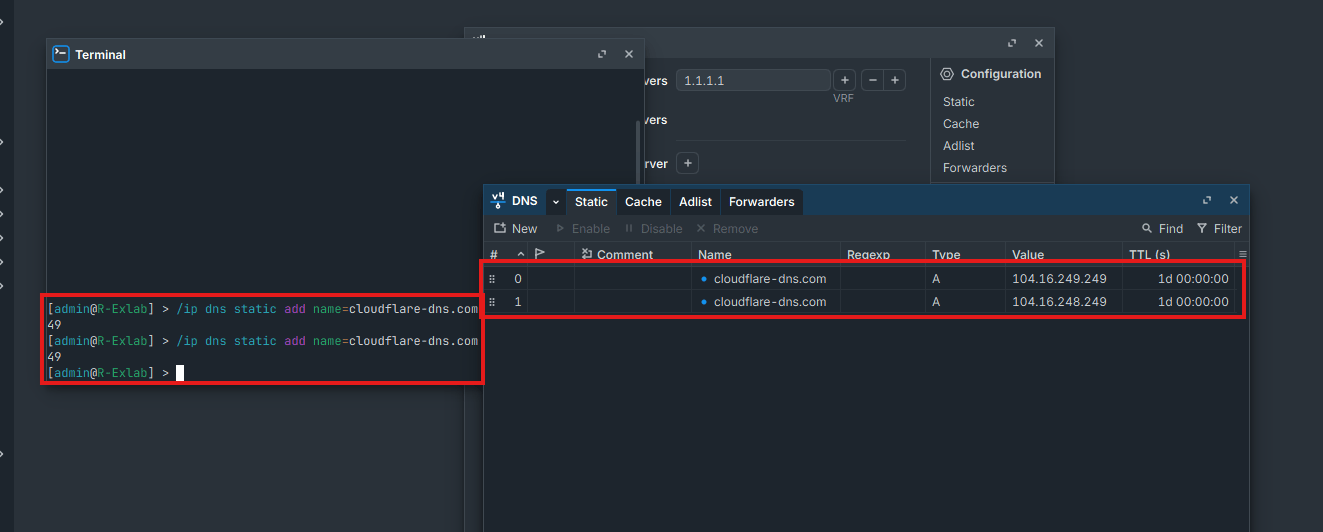The height and width of the screenshot is (532, 1323).
Task: Grab the drag handle of row 1
Action: (492, 302)
